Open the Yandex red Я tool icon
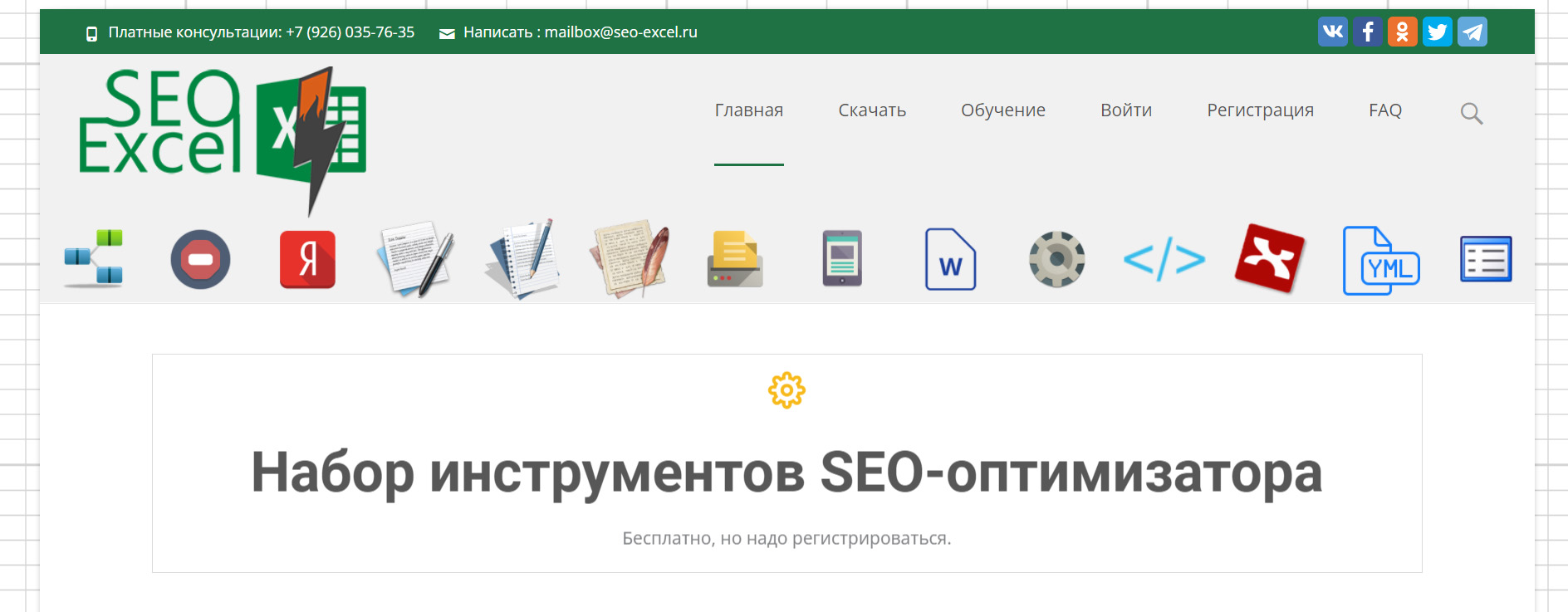Image resolution: width=1568 pixels, height=612 pixels. 307,259
